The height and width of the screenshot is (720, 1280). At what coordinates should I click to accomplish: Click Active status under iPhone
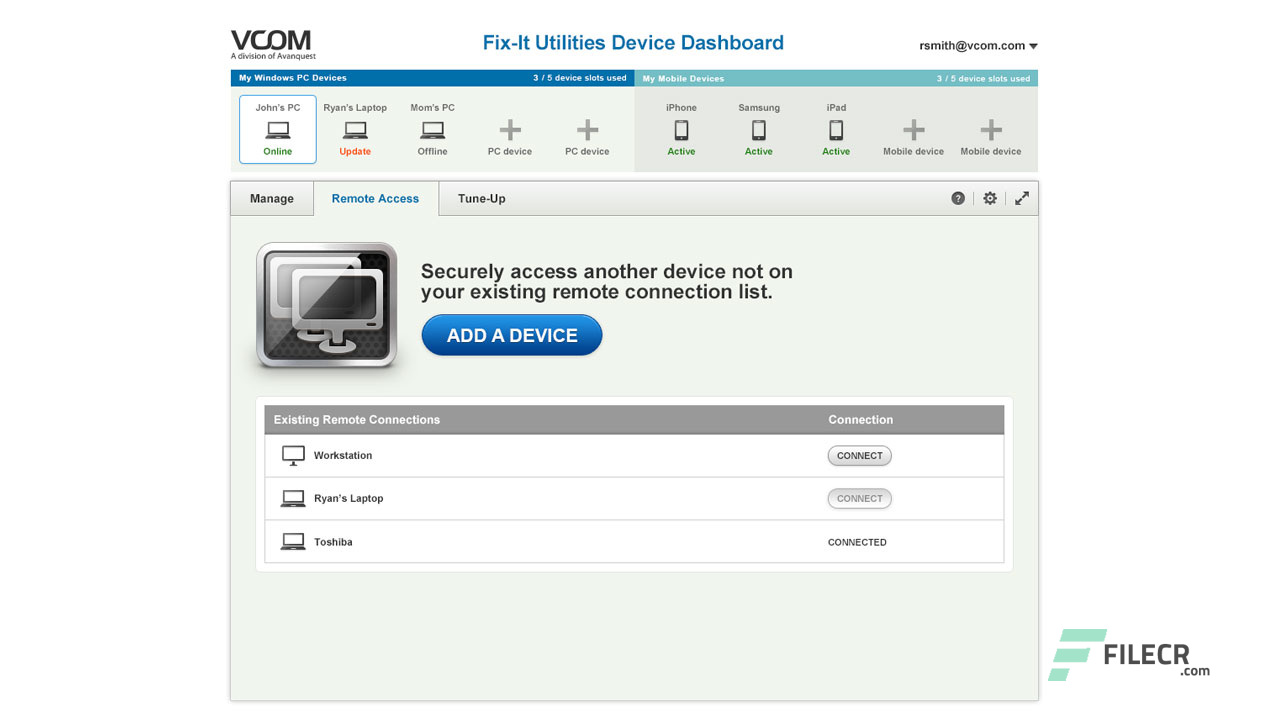(x=681, y=152)
